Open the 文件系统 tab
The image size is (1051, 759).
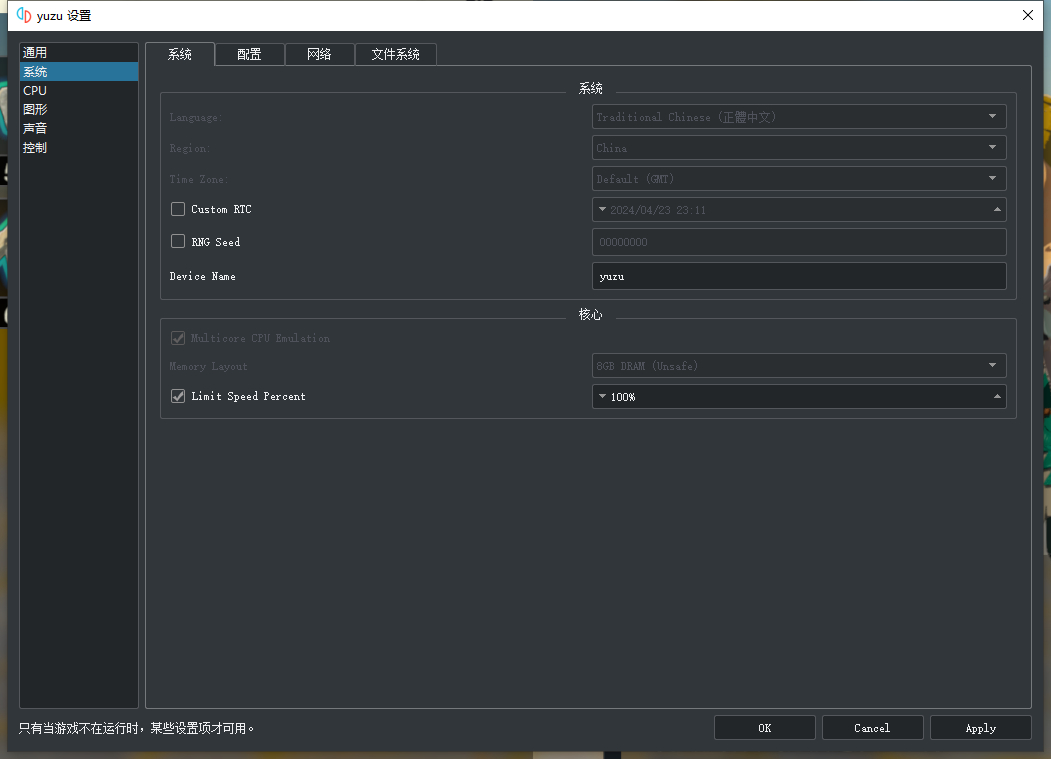tap(395, 55)
